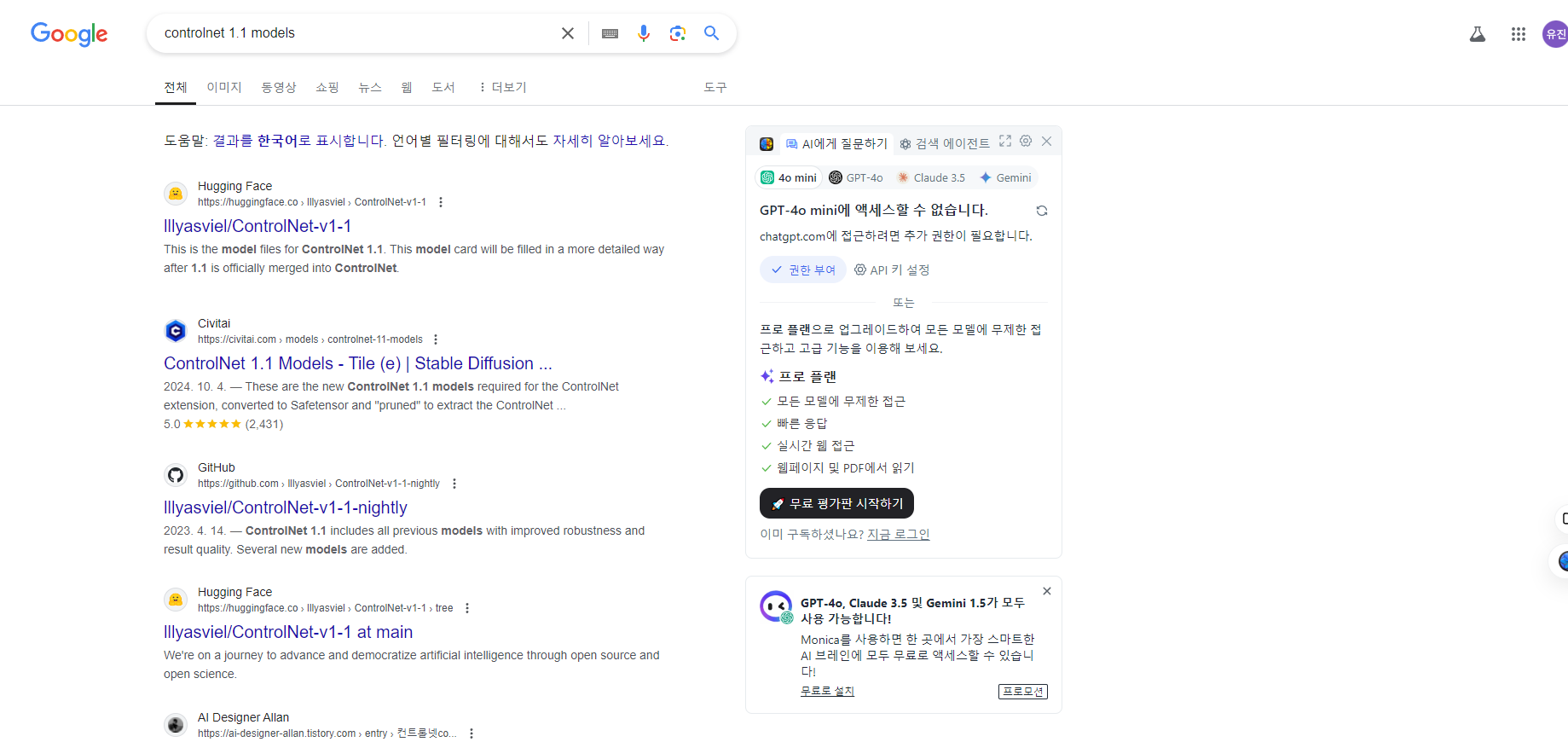The width and height of the screenshot is (1568, 742).
Task: Open more options for Civitai result
Action: point(436,339)
